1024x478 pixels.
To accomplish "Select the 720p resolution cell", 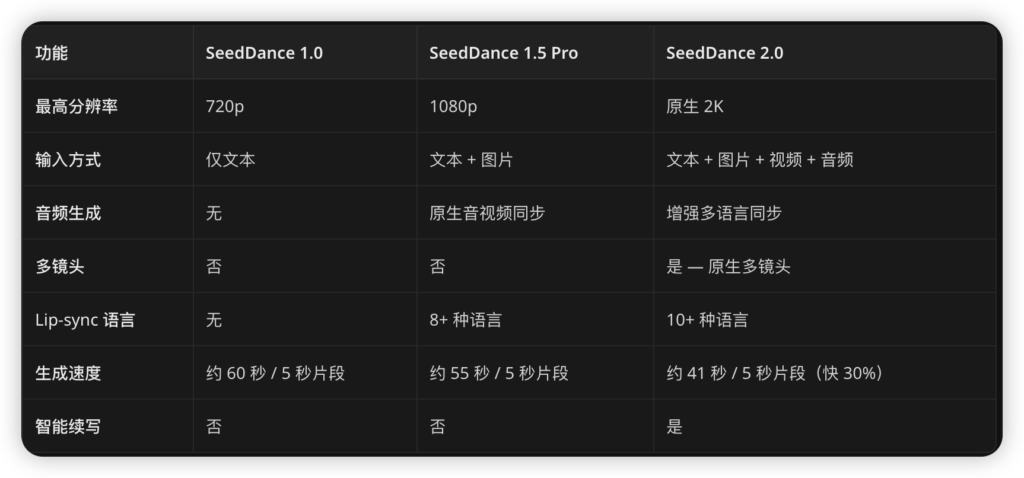I will 225,106.
